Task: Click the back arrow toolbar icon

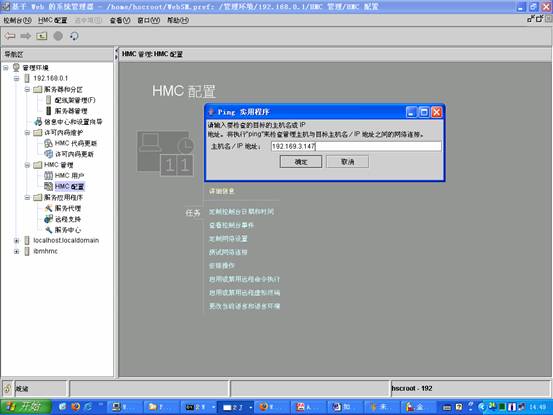Action: point(10,36)
